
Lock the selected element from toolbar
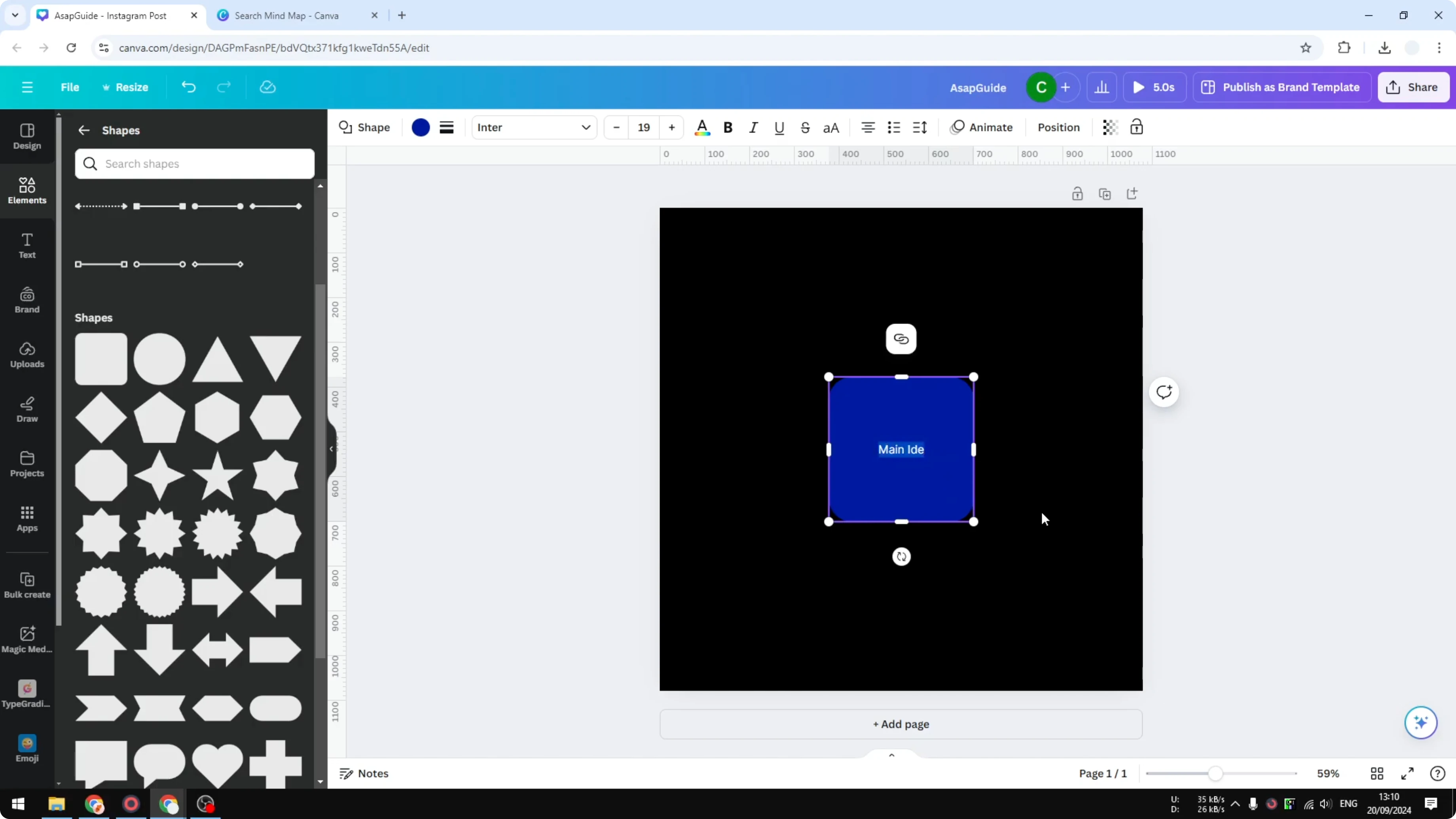coord(1137,127)
